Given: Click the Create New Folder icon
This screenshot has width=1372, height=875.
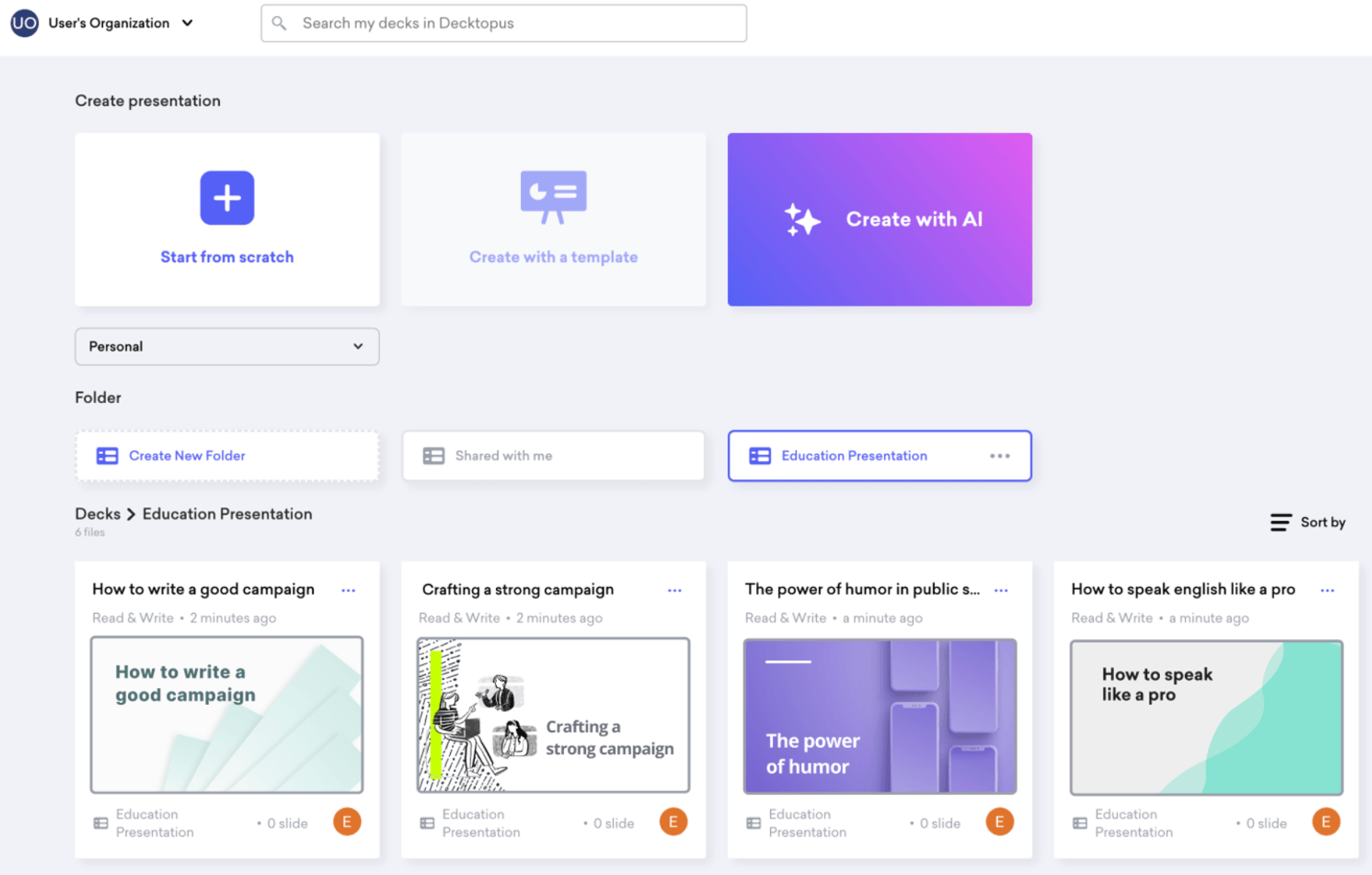Looking at the screenshot, I should tap(107, 456).
